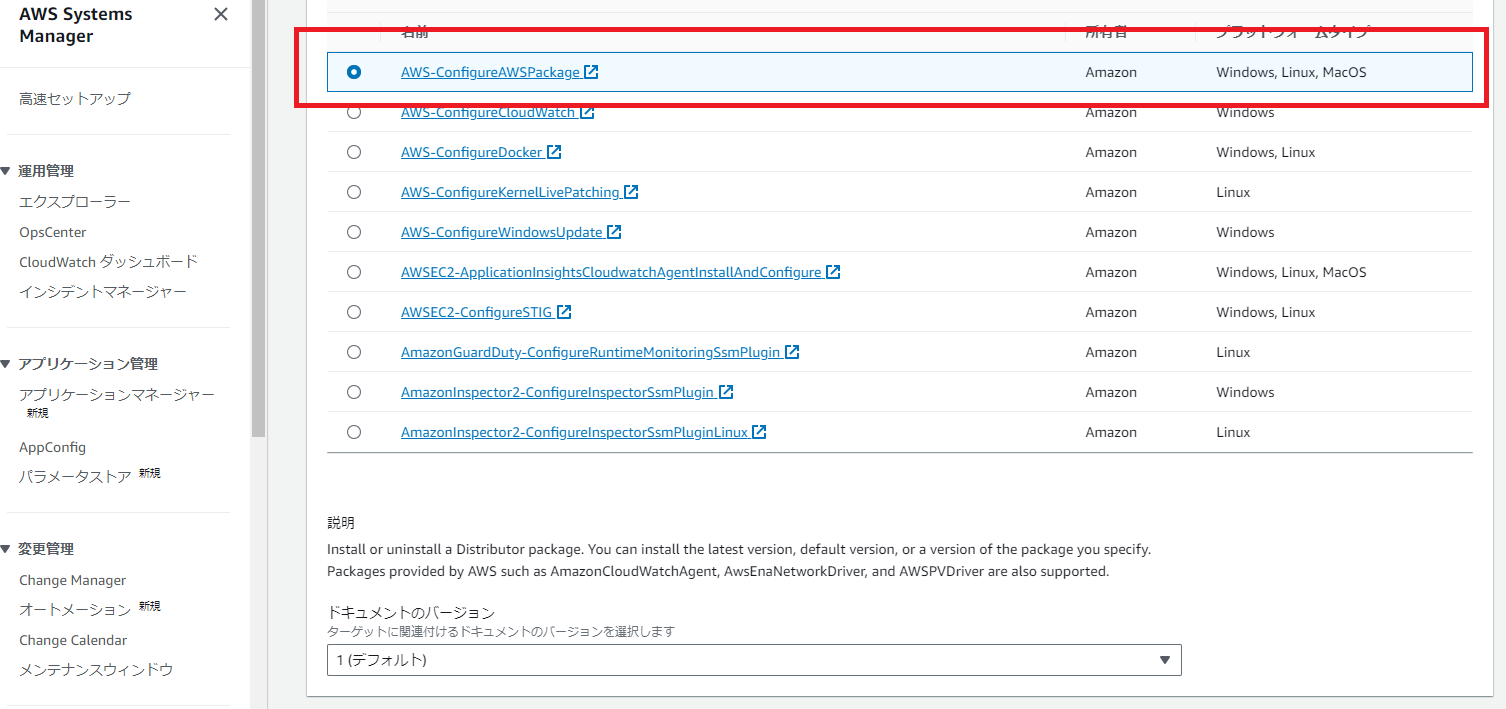Open Change Manager in sidebar

pos(73,580)
